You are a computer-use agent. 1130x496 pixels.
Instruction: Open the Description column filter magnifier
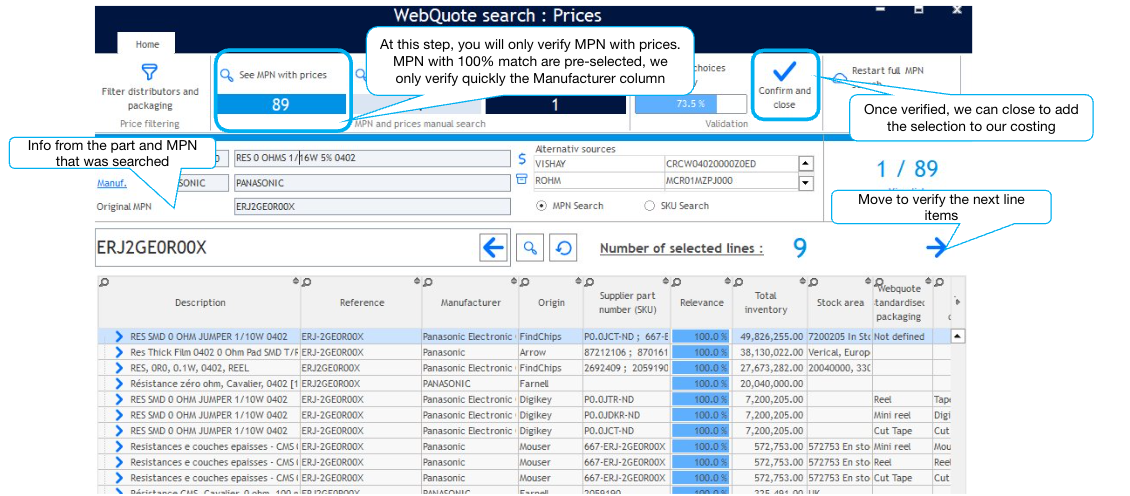click(x=104, y=283)
